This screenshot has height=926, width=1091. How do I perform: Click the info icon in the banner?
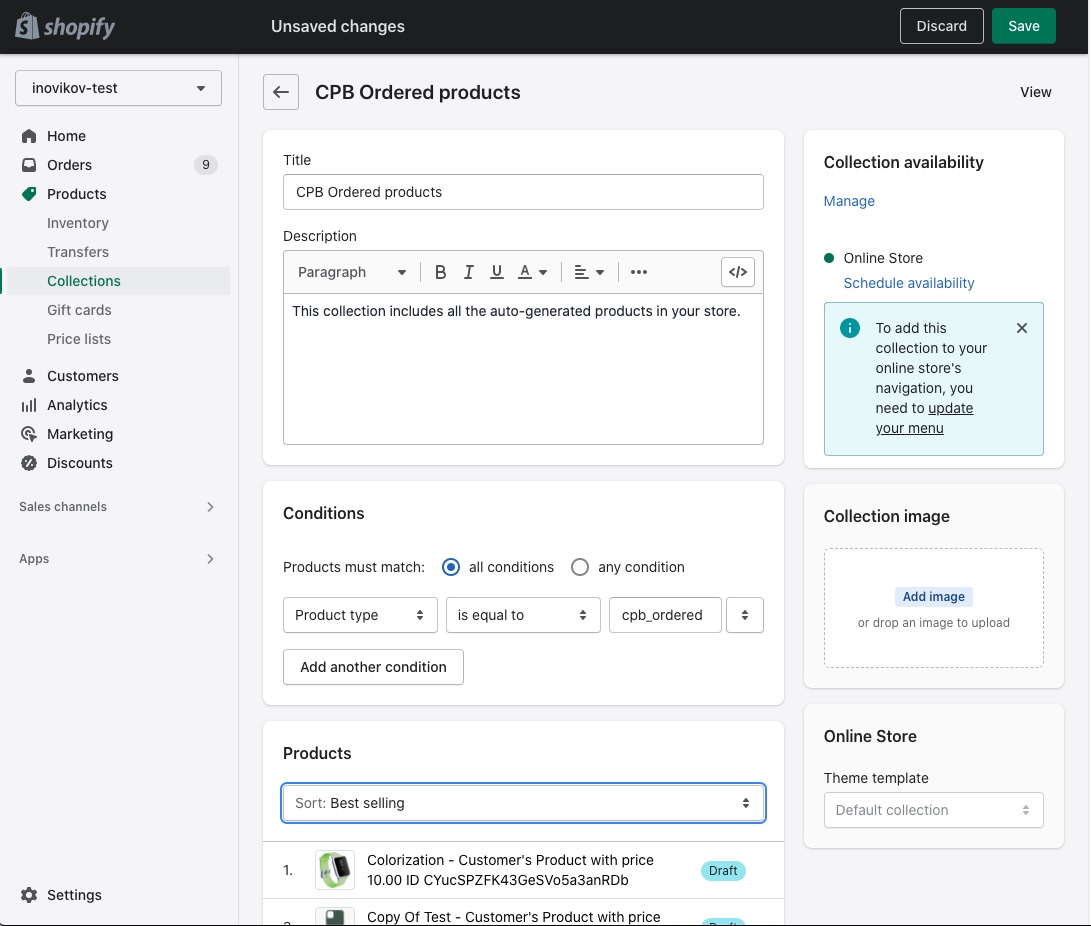850,328
